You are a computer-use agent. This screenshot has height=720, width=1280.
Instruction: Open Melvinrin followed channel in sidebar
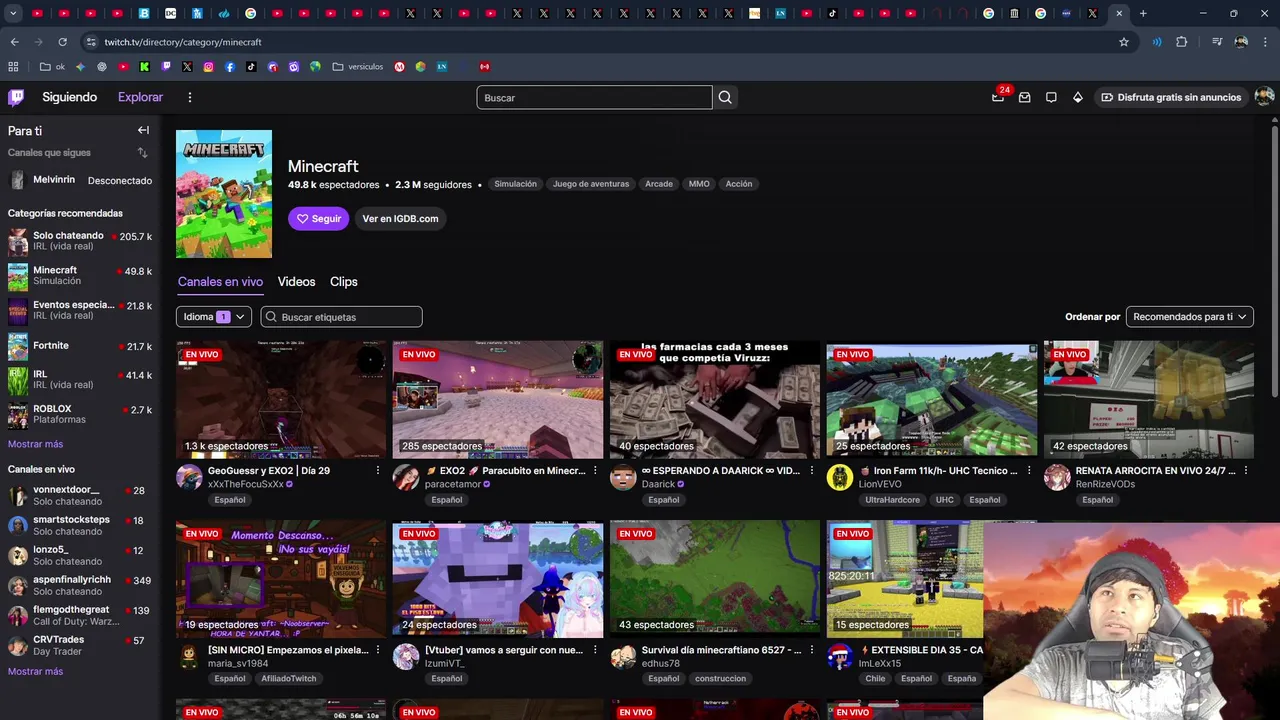coord(80,180)
